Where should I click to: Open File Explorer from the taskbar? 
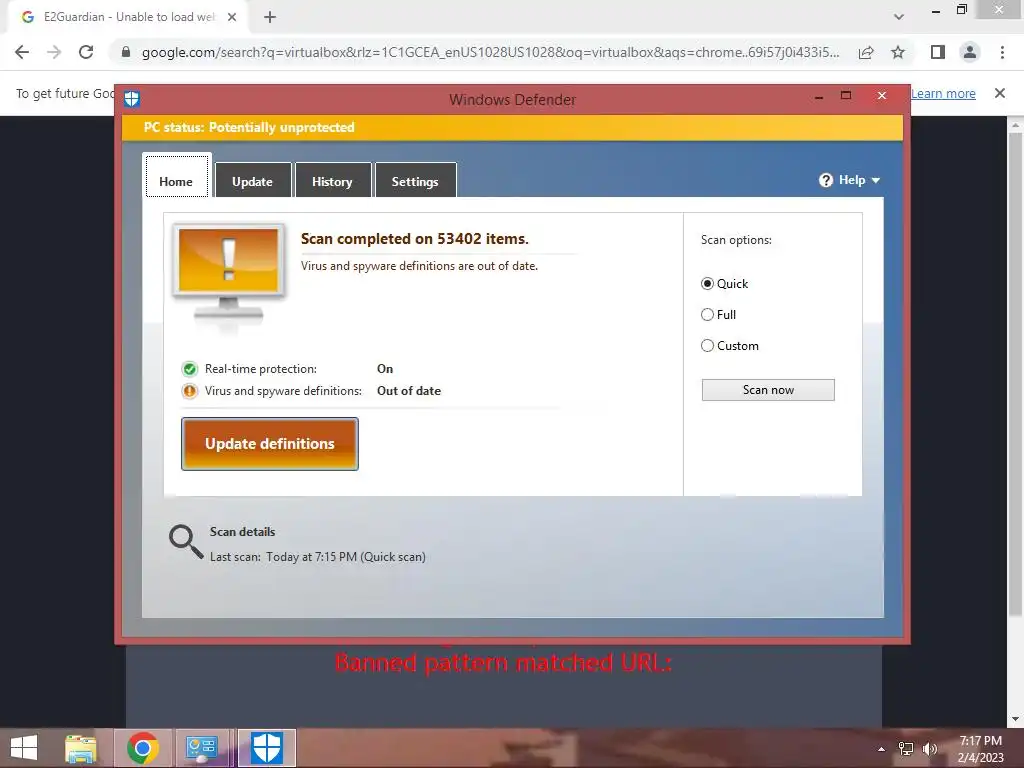coord(81,748)
